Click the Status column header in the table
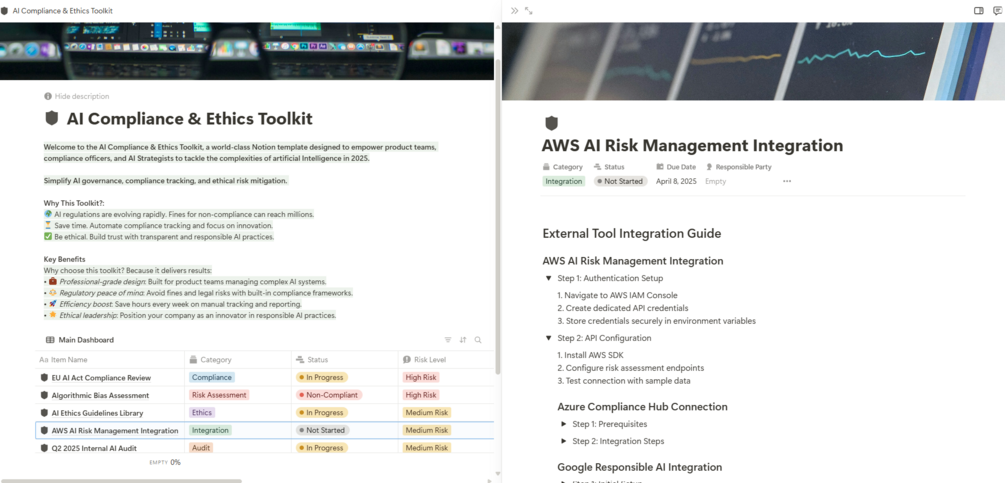1005x483 pixels. (x=344, y=360)
